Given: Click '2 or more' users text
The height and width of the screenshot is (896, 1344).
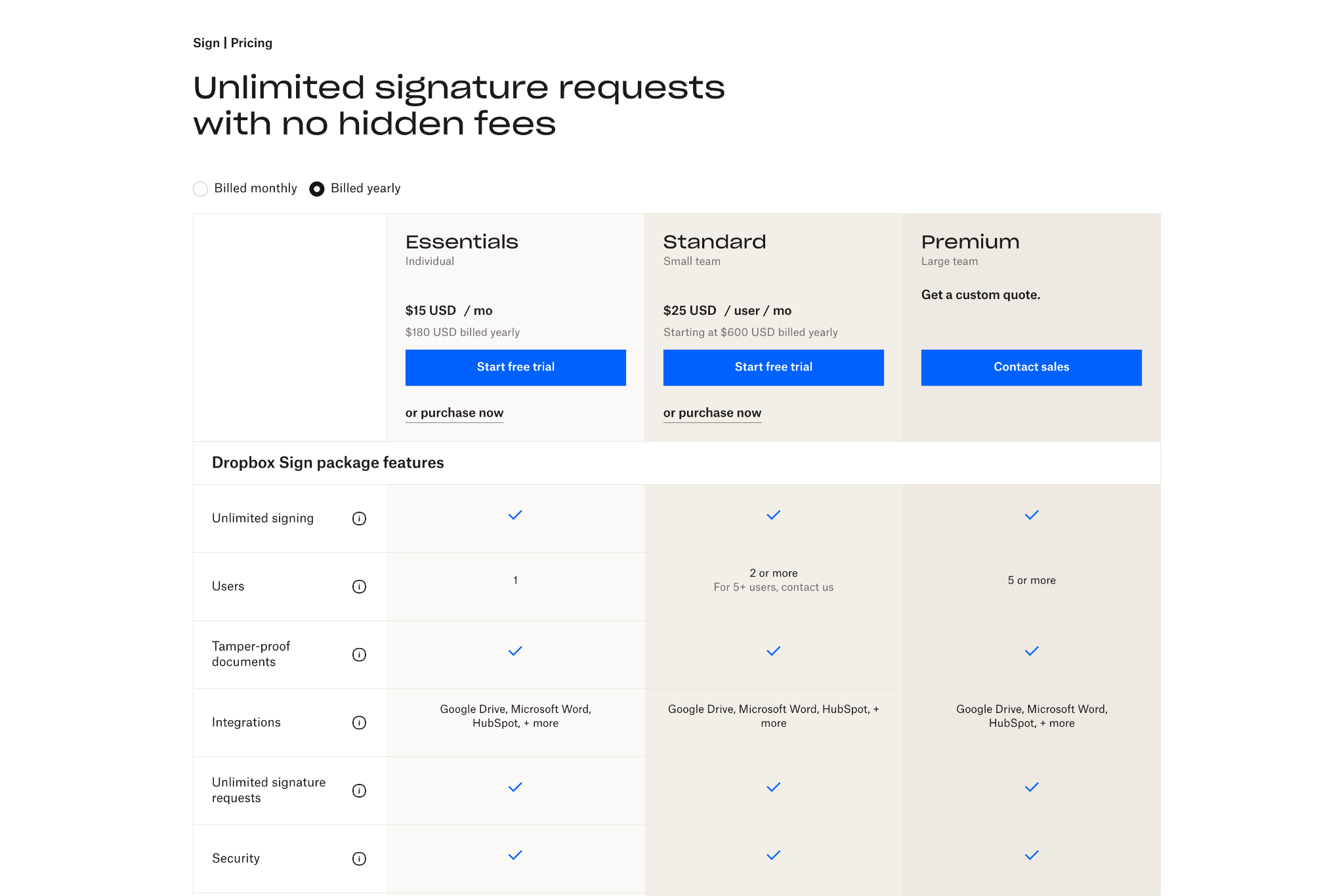Looking at the screenshot, I should (774, 573).
